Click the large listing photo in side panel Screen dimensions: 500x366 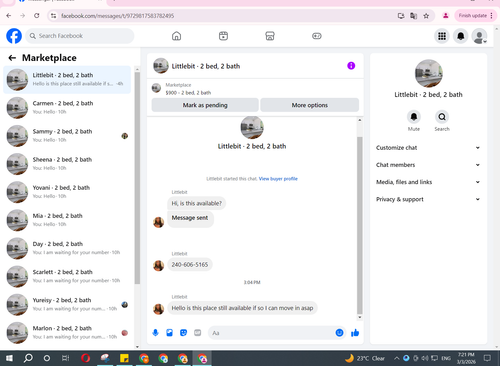click(x=429, y=73)
